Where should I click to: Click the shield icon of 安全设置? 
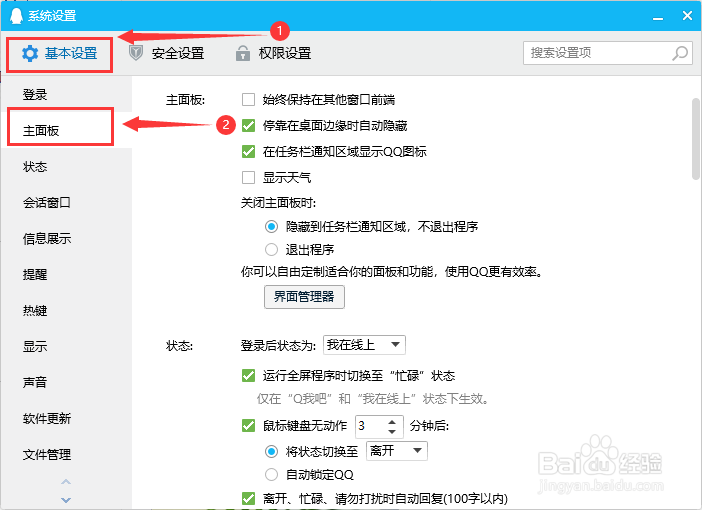(x=136, y=53)
